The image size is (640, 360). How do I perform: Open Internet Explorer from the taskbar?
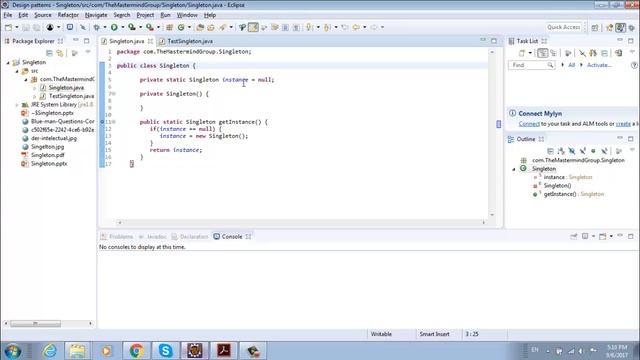tap(50, 351)
